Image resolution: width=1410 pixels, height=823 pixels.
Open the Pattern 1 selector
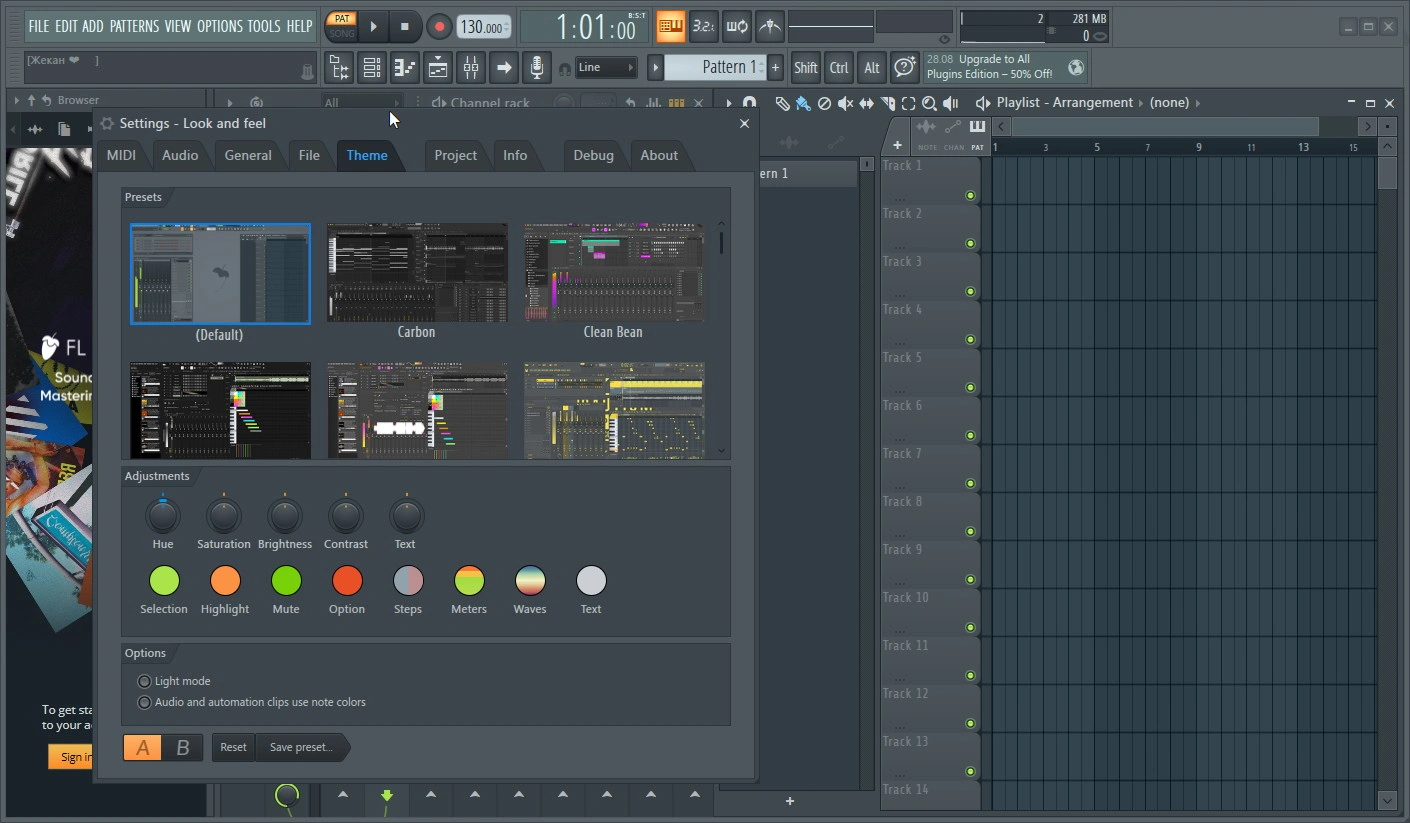click(715, 67)
